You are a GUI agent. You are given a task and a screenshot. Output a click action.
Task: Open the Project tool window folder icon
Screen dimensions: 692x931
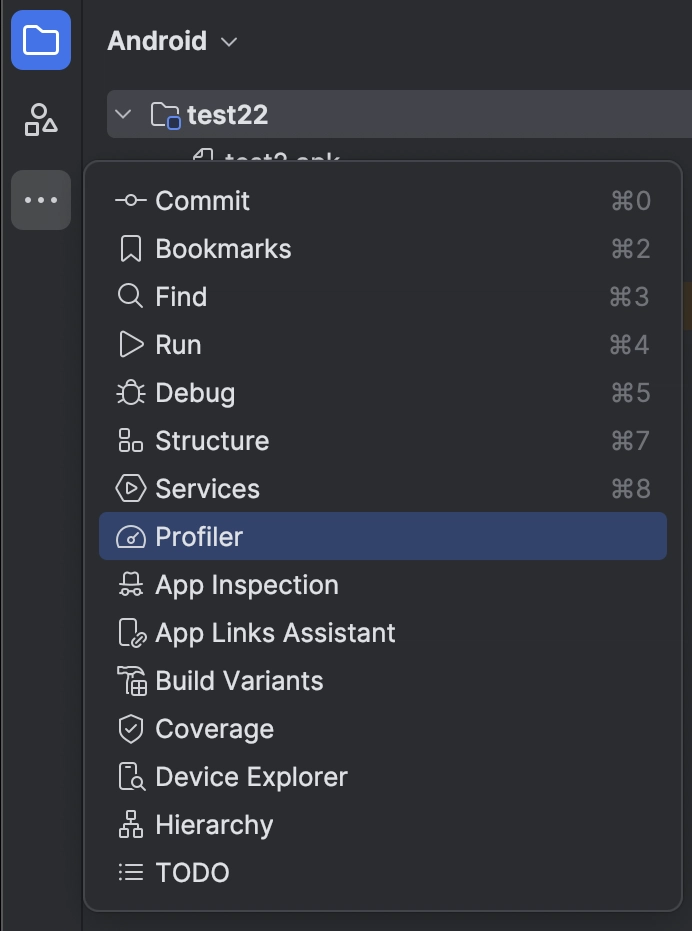point(41,40)
